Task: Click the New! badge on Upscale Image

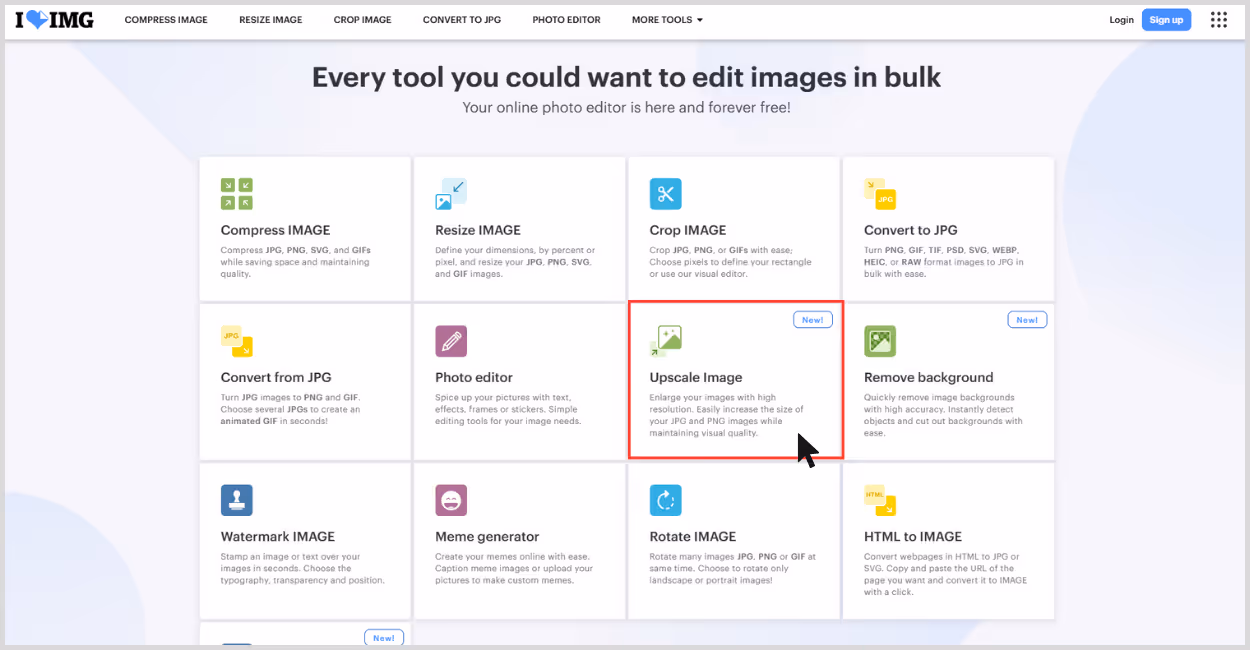Action: [x=813, y=320]
